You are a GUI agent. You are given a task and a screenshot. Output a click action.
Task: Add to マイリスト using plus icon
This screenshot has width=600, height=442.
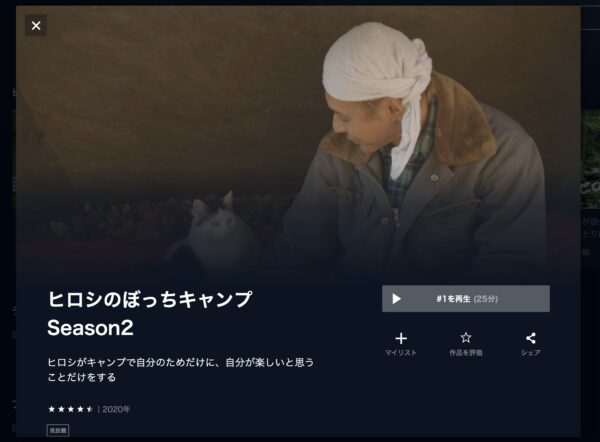coord(401,338)
